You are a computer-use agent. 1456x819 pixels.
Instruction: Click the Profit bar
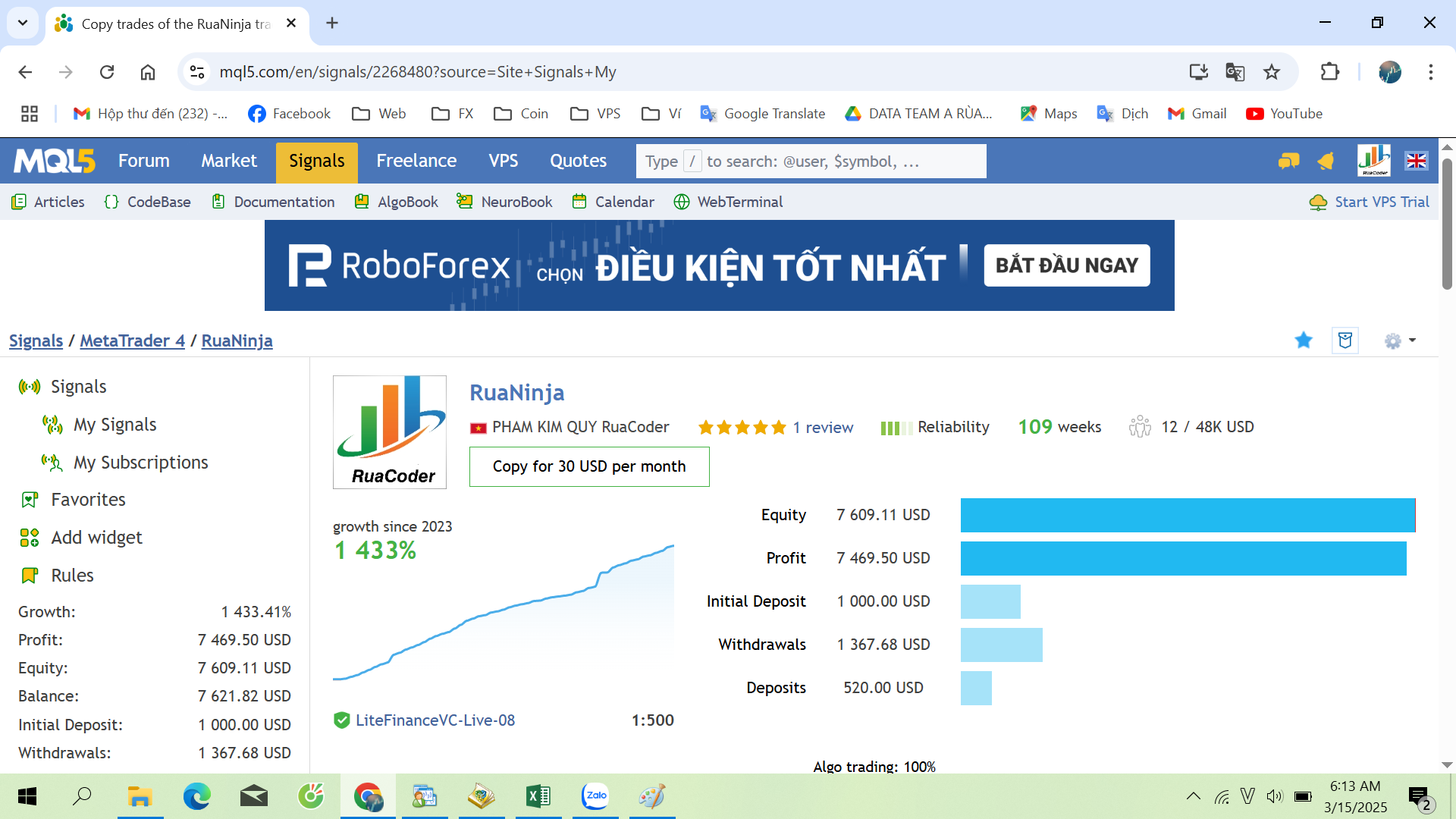coord(1183,559)
